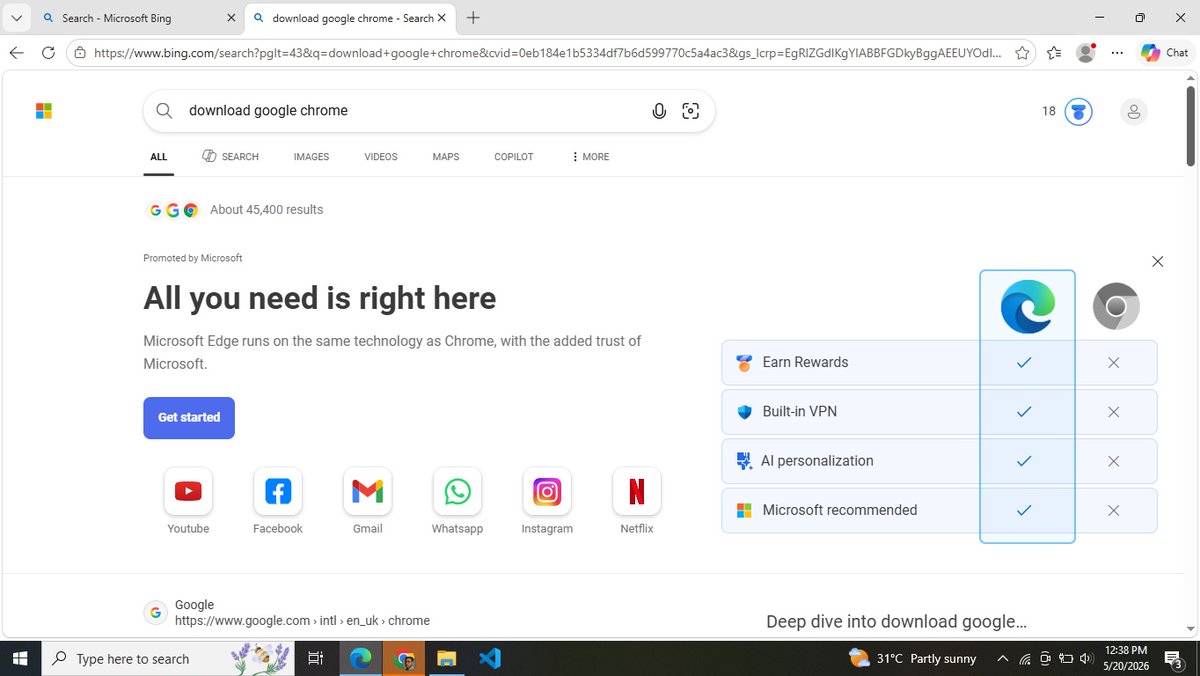Click the Microsoft Edge logo in the comparison

(x=1028, y=306)
